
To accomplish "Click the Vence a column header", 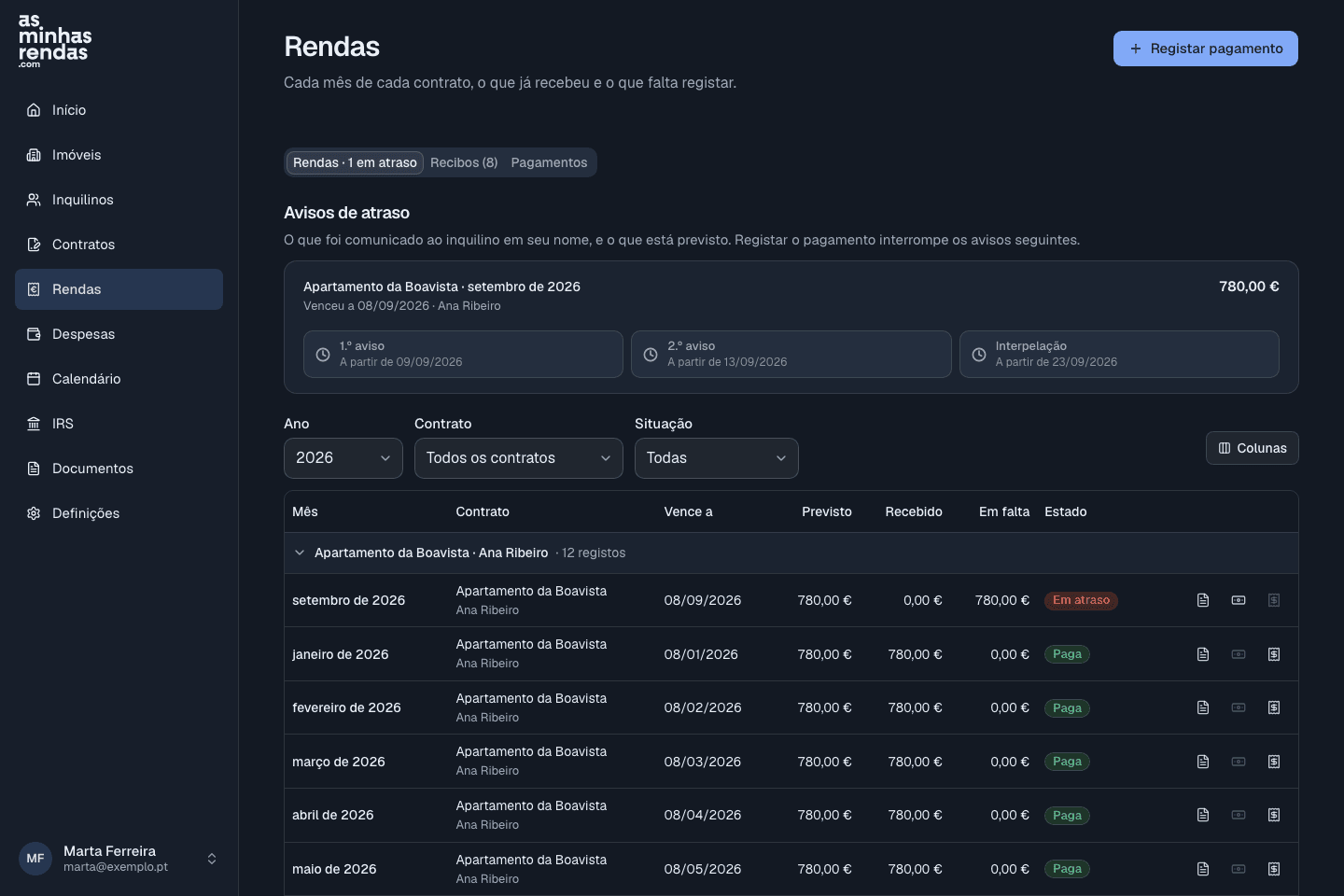I will (x=688, y=511).
